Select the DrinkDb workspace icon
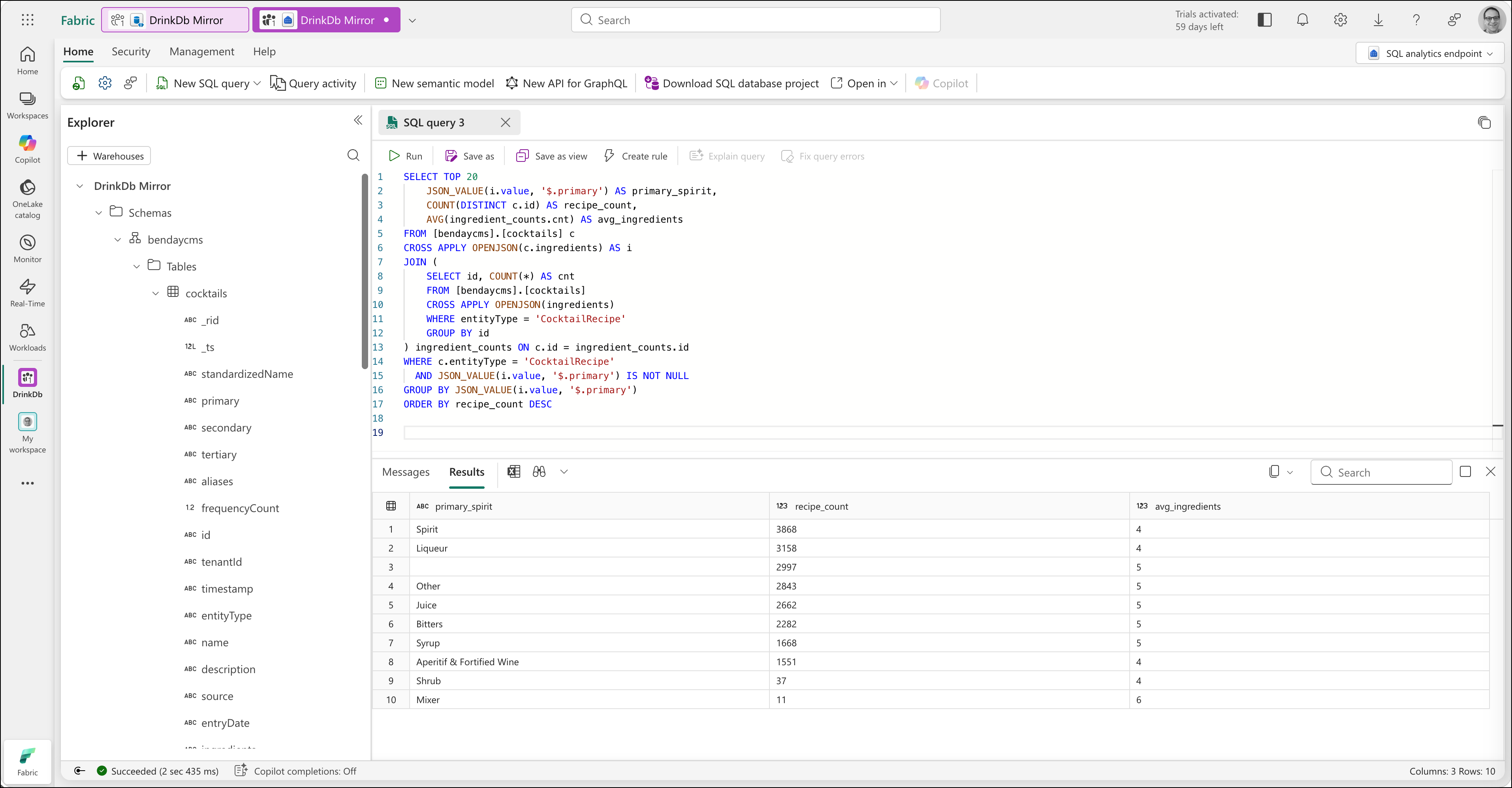Viewport: 1512px width, 788px height. pyautogui.click(x=28, y=383)
